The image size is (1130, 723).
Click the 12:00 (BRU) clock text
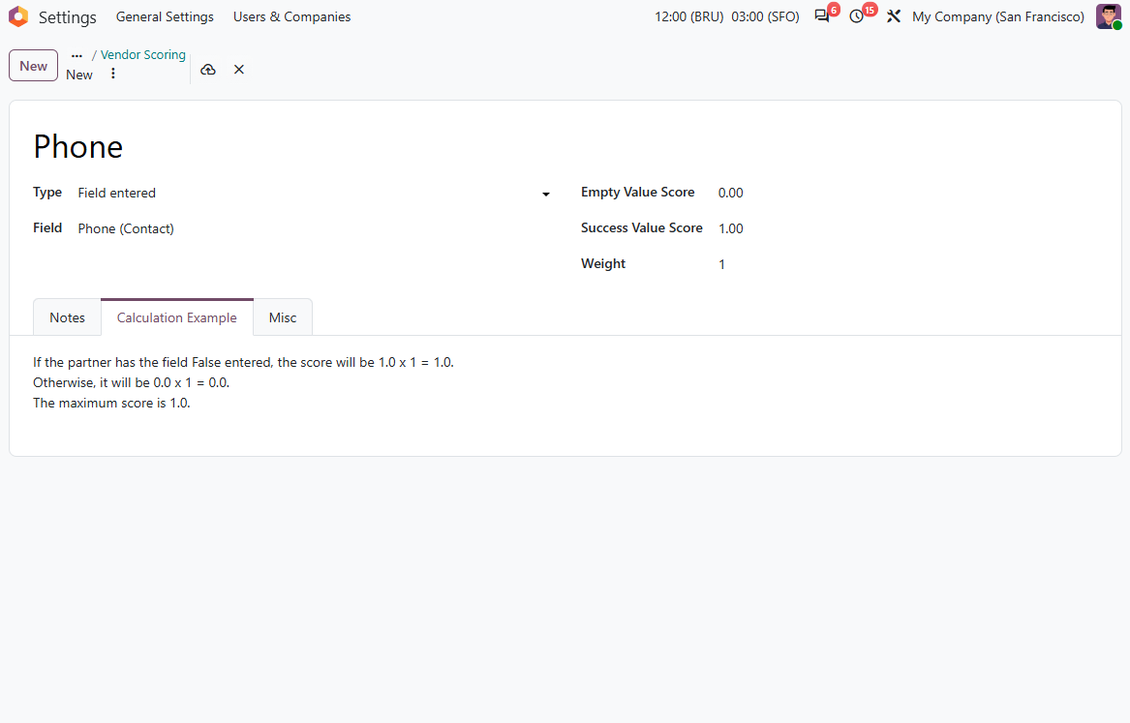coord(689,17)
